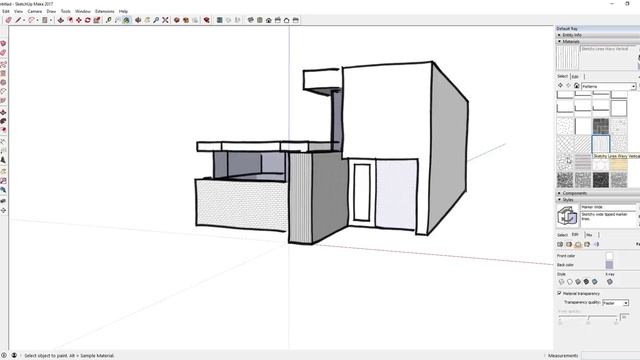The height and width of the screenshot is (360, 640).
Task: Open the 3D Warehouse icon
Action: tap(176, 20)
